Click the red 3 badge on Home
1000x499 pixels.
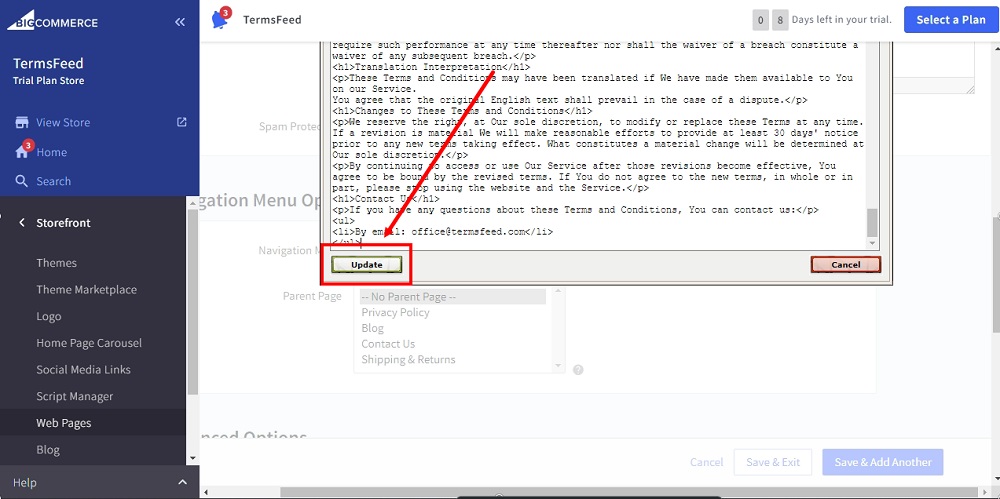pos(27,145)
